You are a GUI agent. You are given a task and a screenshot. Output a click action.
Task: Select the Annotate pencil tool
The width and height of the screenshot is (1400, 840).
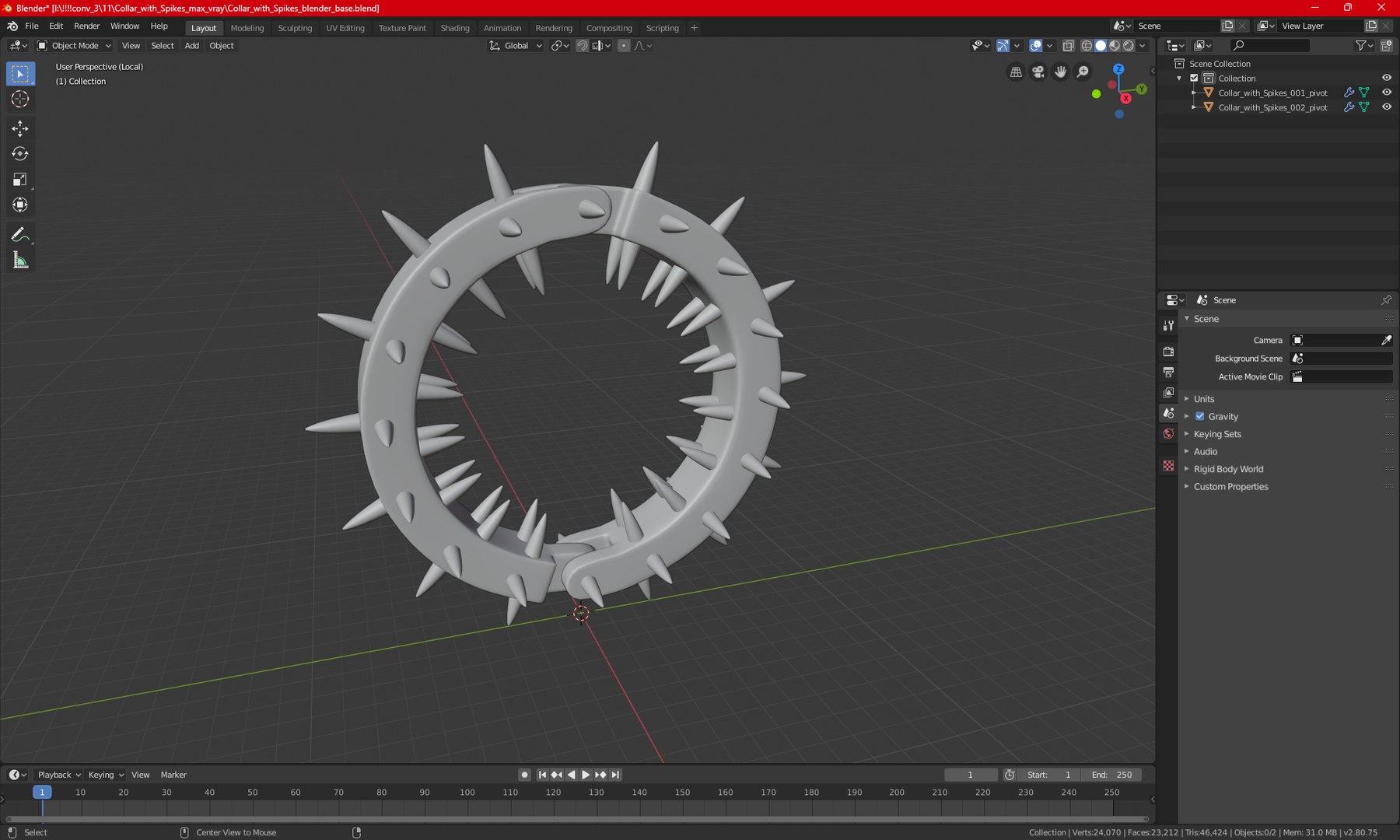click(20, 235)
